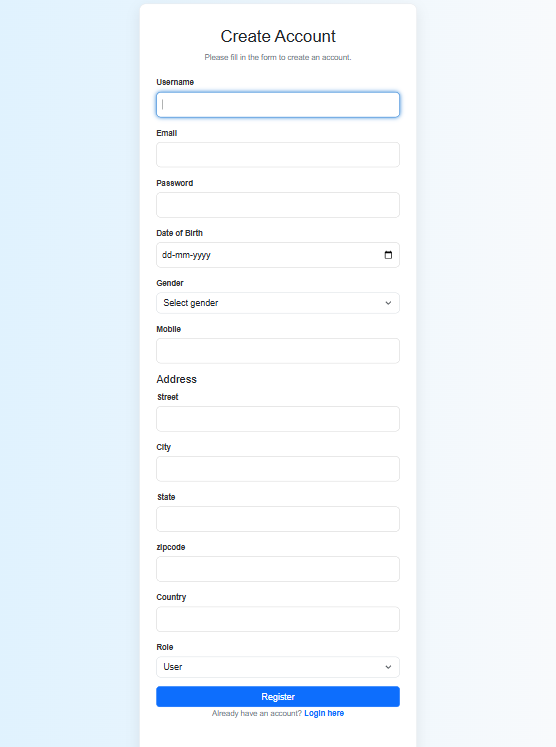
Task: Click the 'Please fill in the form' subtitle
Action: pyautogui.click(x=278, y=57)
